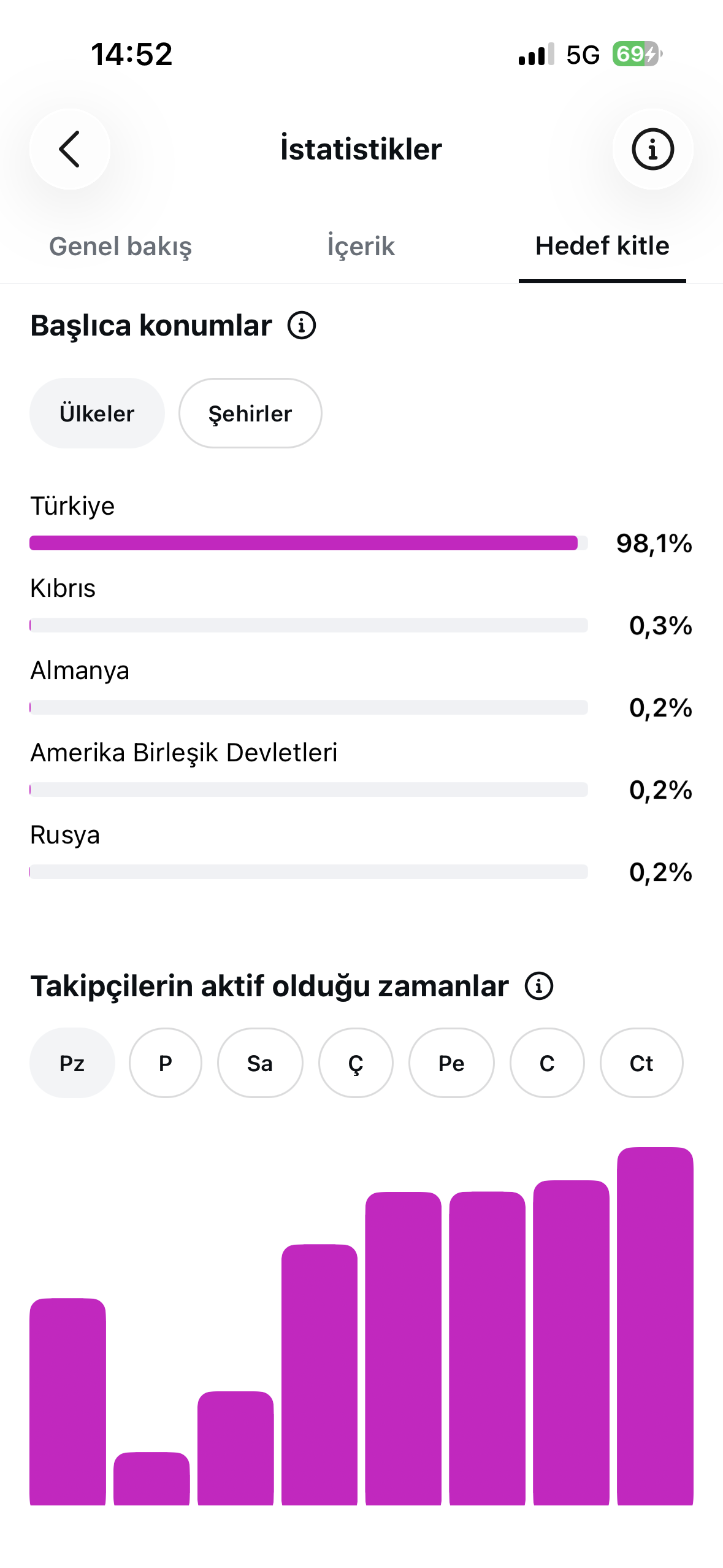The image size is (723, 1568).
Task: Select the Pe day chip
Action: coord(451,1063)
